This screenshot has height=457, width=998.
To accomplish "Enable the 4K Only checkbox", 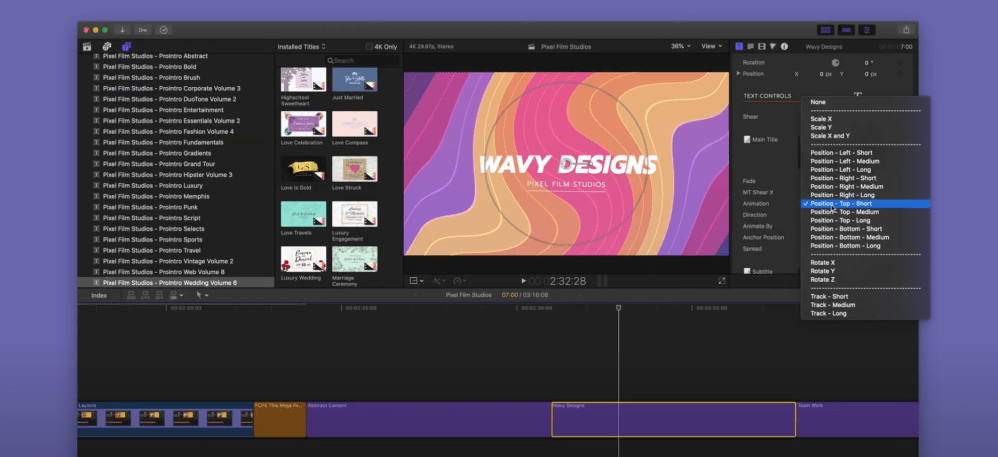I will coord(370,47).
